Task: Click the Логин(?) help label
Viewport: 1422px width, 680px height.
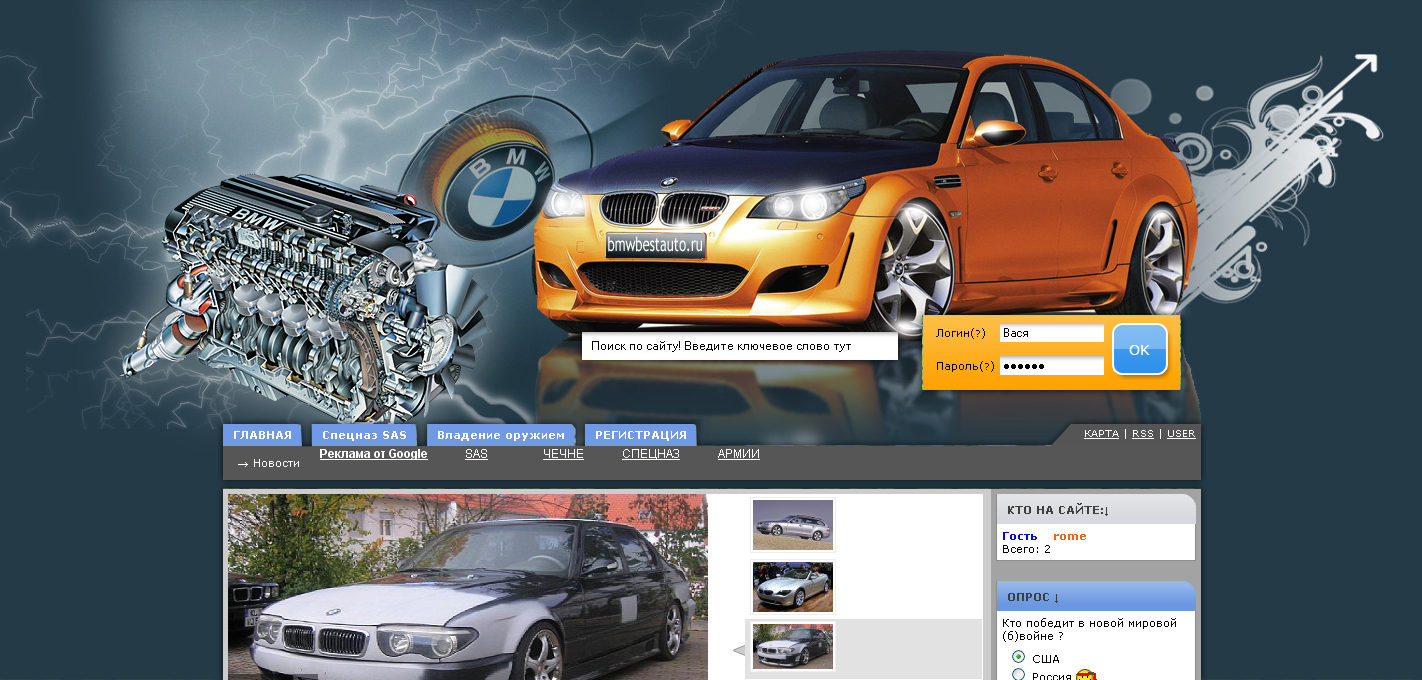Action: [x=961, y=333]
